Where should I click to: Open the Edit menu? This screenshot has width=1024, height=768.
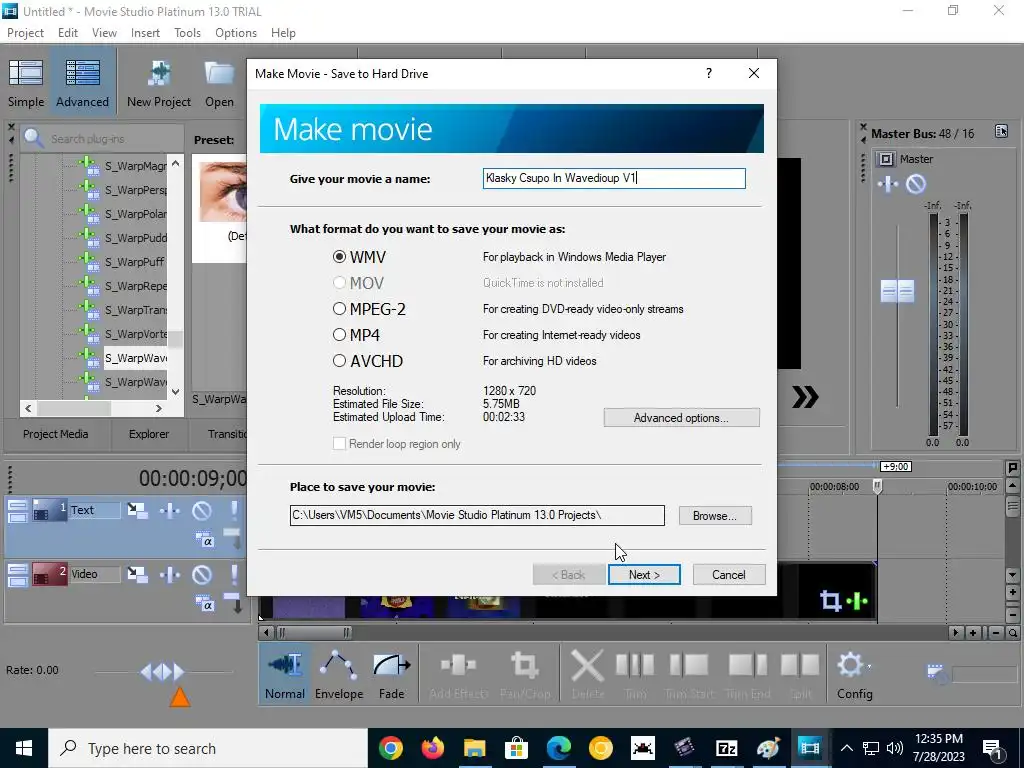coord(67,33)
